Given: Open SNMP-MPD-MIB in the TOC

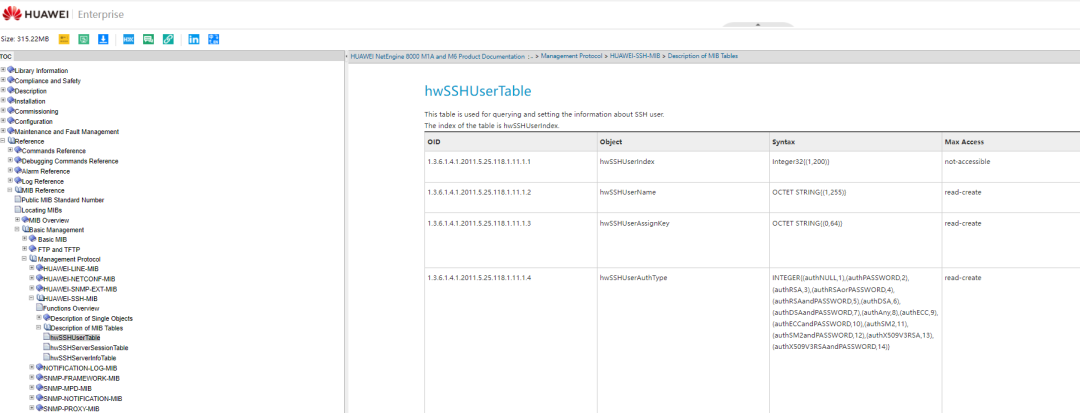Looking at the screenshot, I should tap(66, 388).
